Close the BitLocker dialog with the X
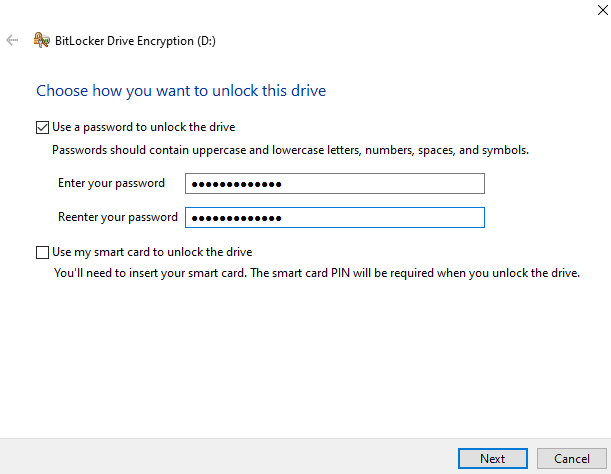Image resolution: width=611 pixels, height=474 pixels. point(602,10)
